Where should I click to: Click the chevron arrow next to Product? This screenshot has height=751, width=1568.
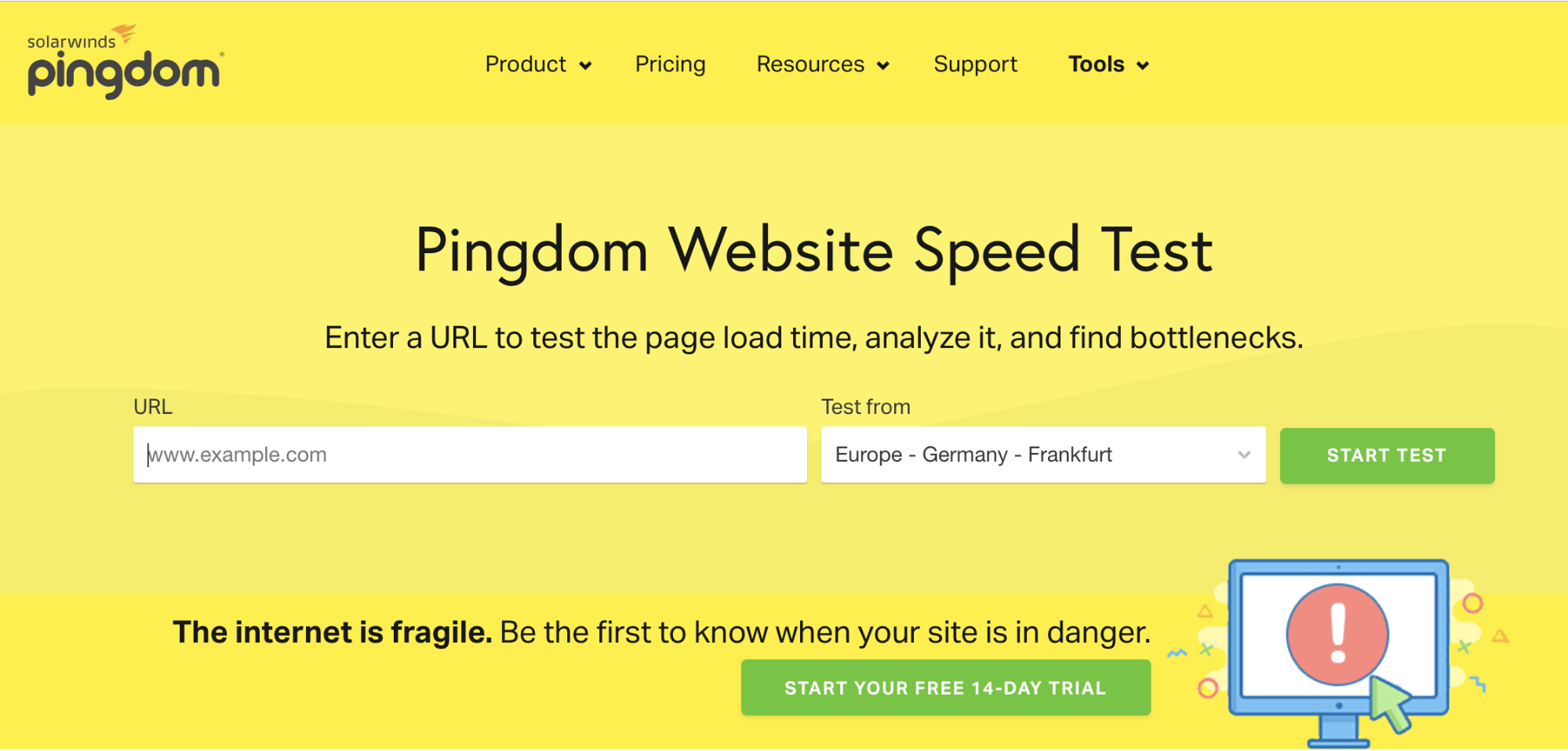(585, 66)
